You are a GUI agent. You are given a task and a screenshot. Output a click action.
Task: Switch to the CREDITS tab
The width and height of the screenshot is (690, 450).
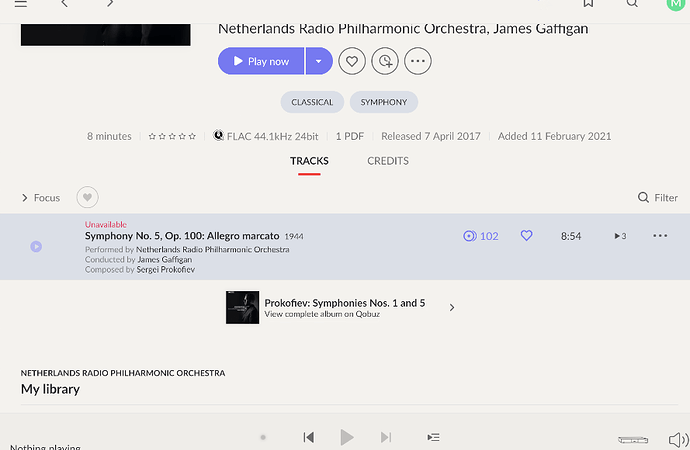tap(388, 161)
